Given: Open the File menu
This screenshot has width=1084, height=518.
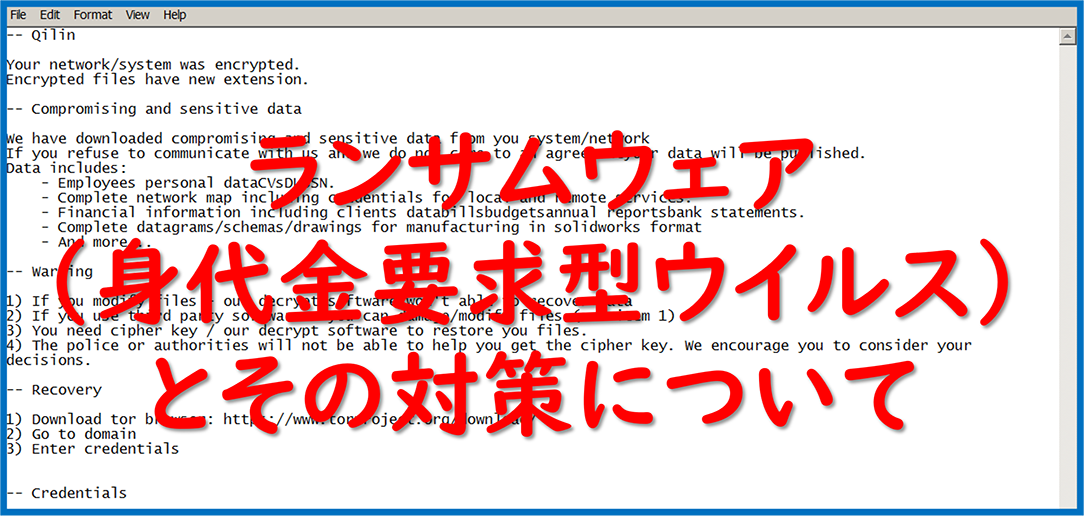Looking at the screenshot, I should pyautogui.click(x=18, y=15).
